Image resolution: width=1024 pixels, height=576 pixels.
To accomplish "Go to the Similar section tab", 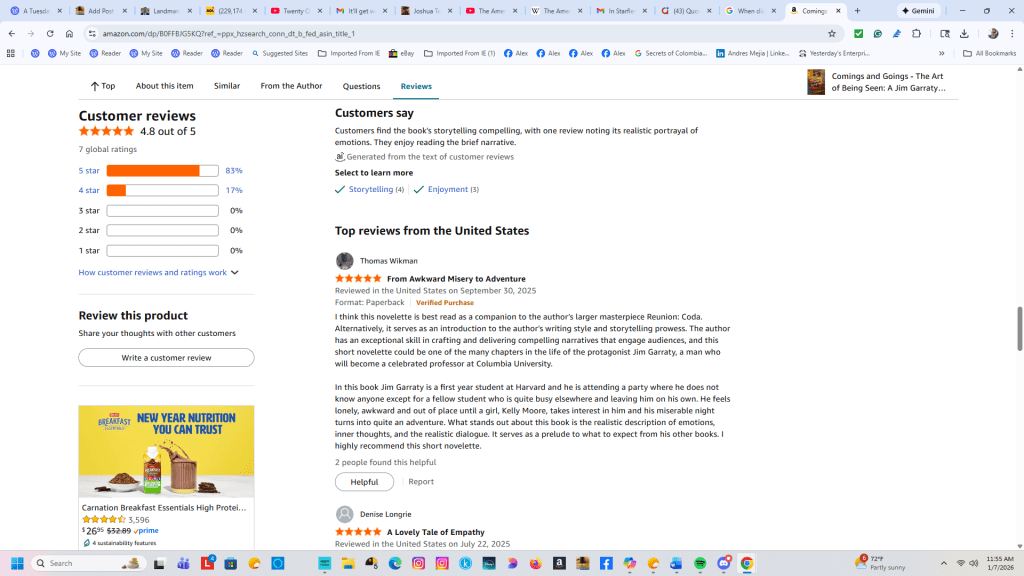I will coord(227,86).
